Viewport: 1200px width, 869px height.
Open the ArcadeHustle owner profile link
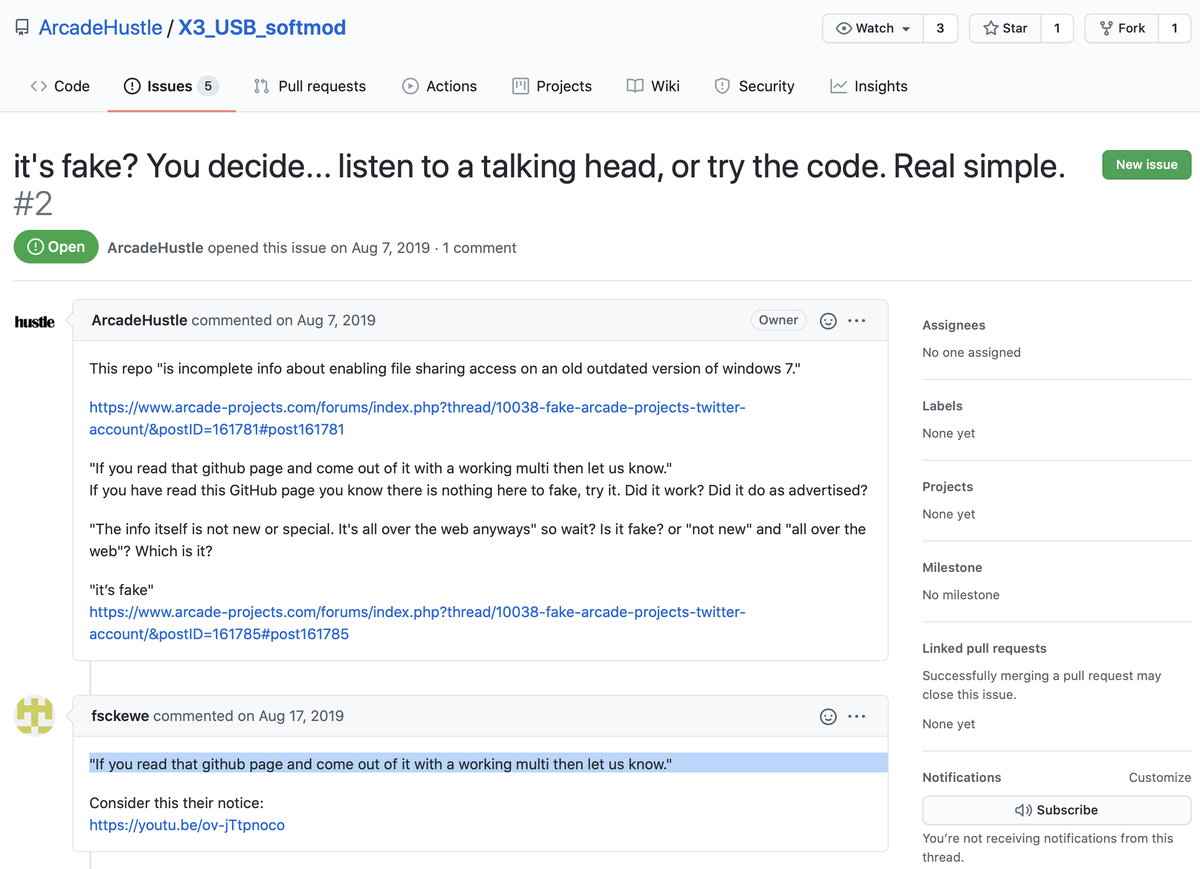coord(100,28)
